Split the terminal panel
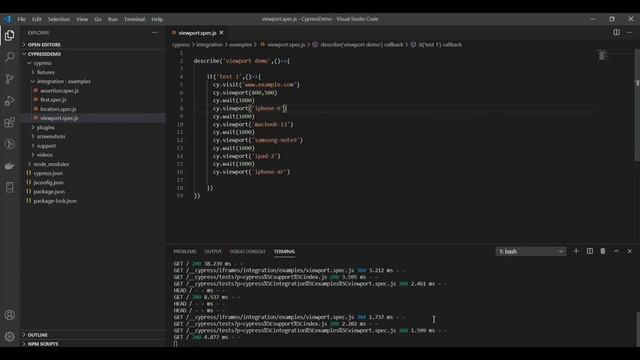The image size is (640, 360). (590, 251)
